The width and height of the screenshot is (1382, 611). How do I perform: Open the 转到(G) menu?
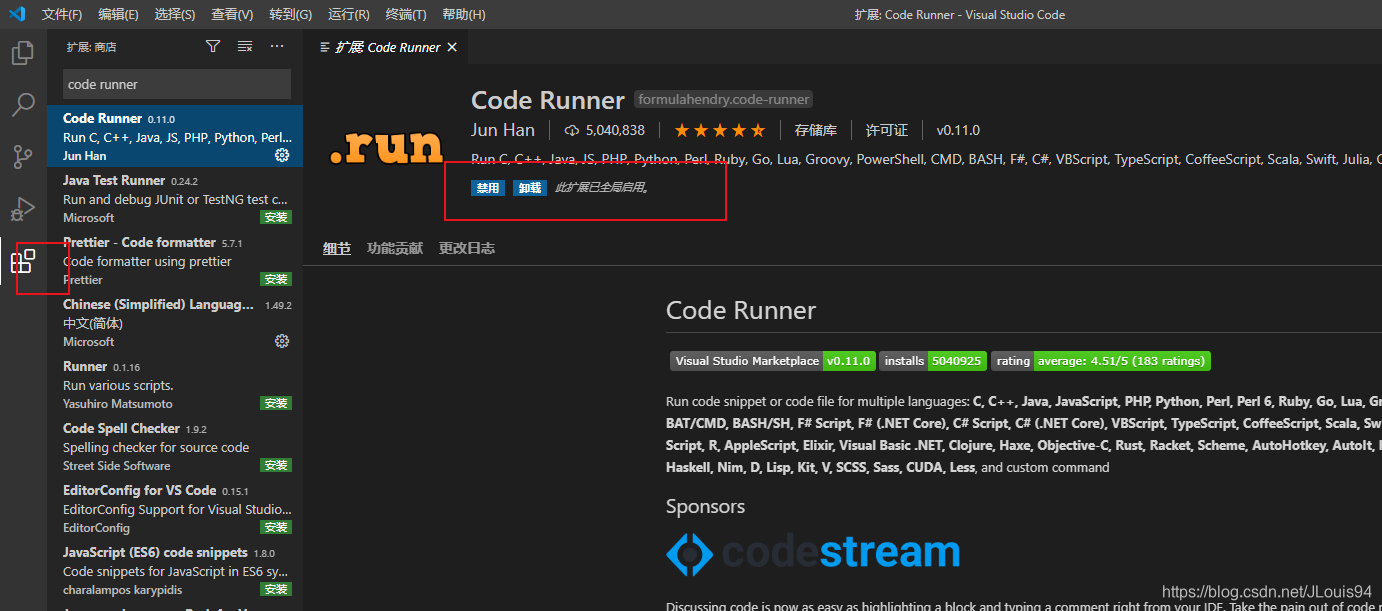point(290,14)
